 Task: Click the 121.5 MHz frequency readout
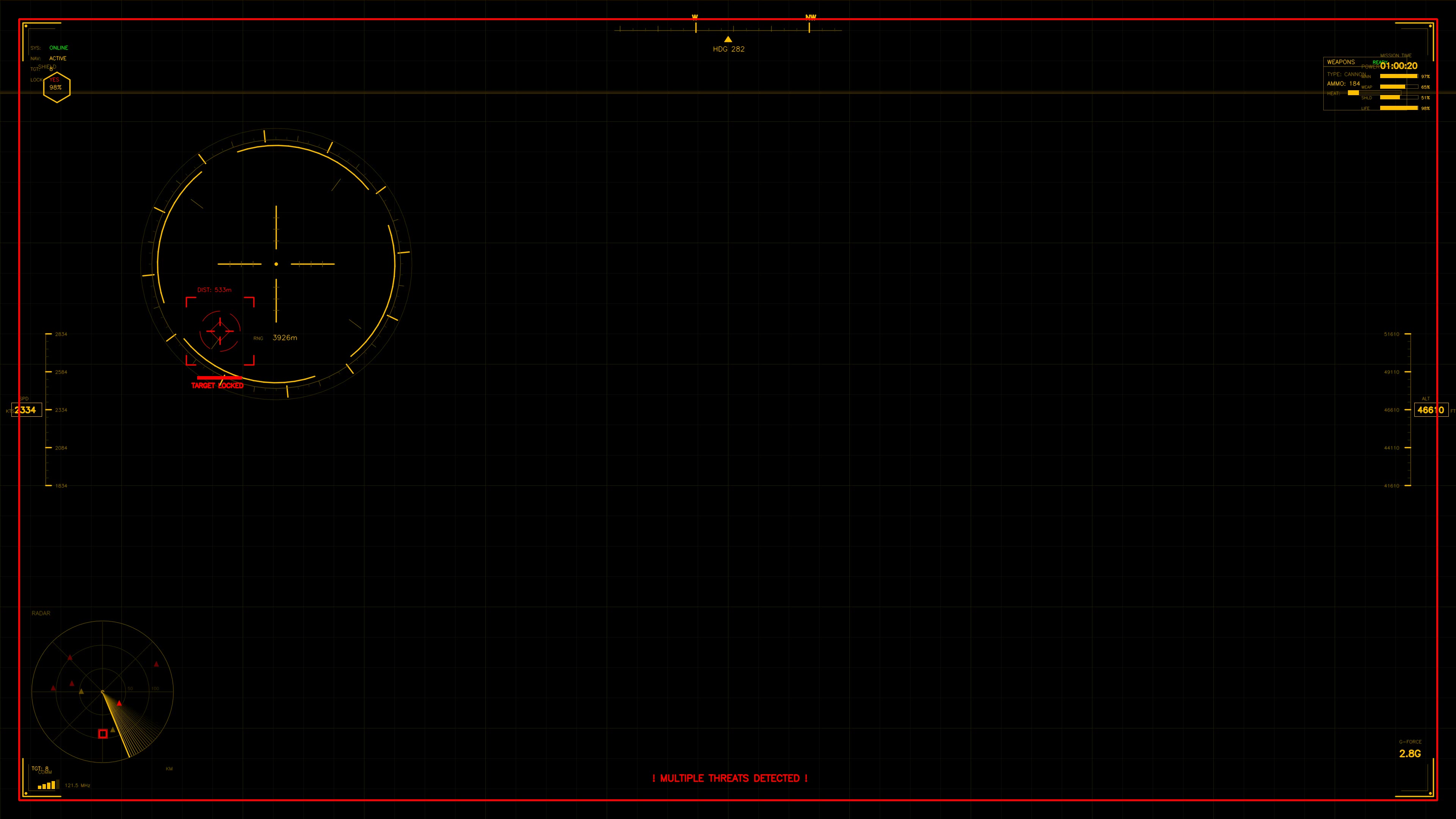click(77, 785)
